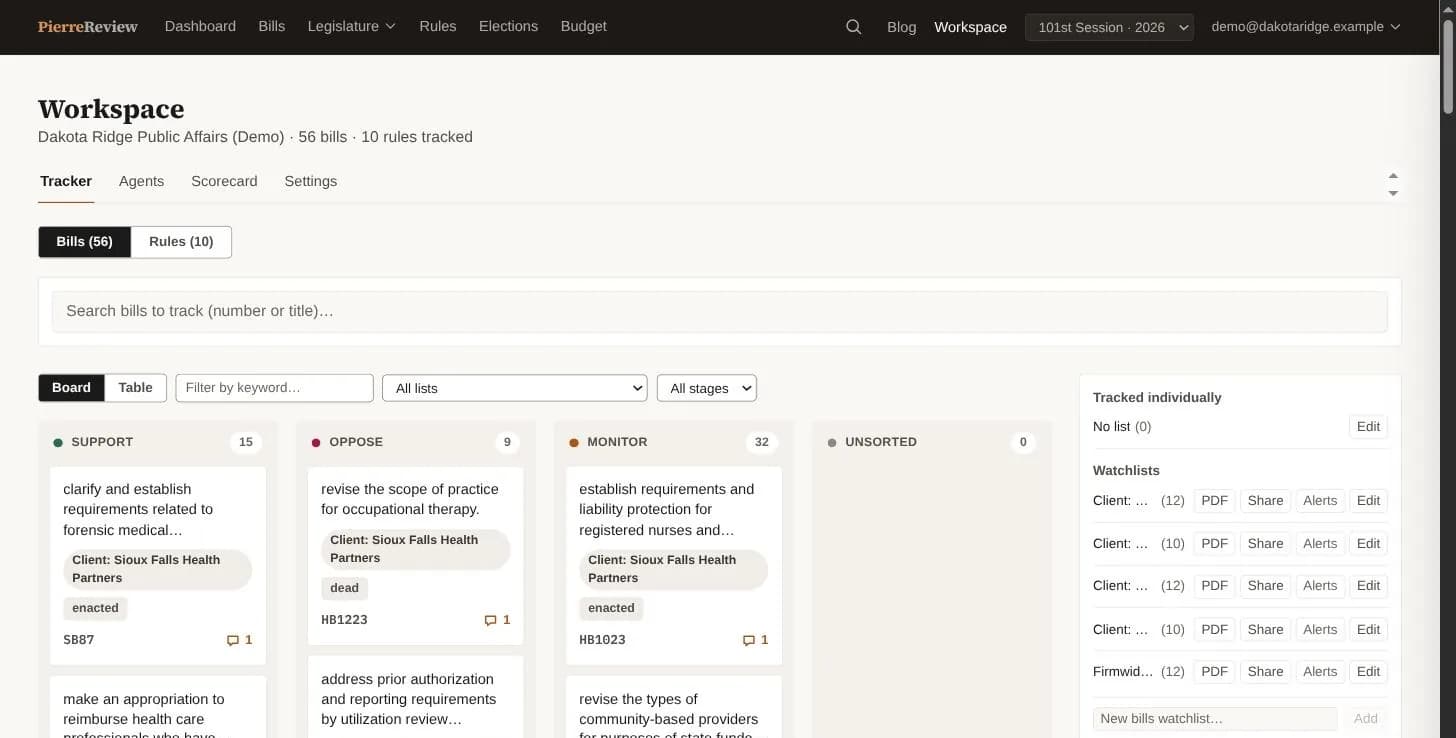This screenshot has width=1456, height=738.
Task: Click the SUPPORT column header
Action: point(102,442)
